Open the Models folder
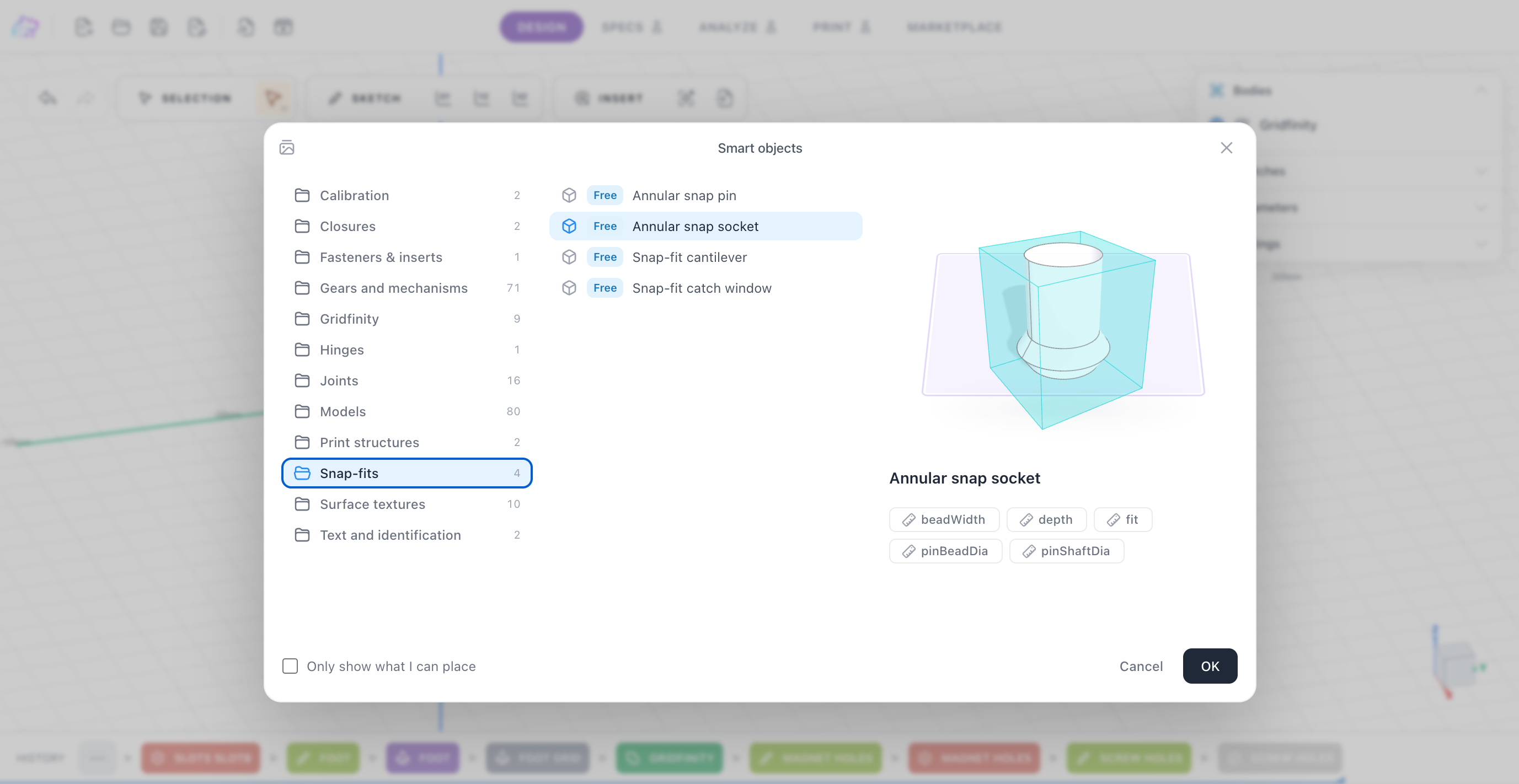The image size is (1519, 784). [x=407, y=411]
